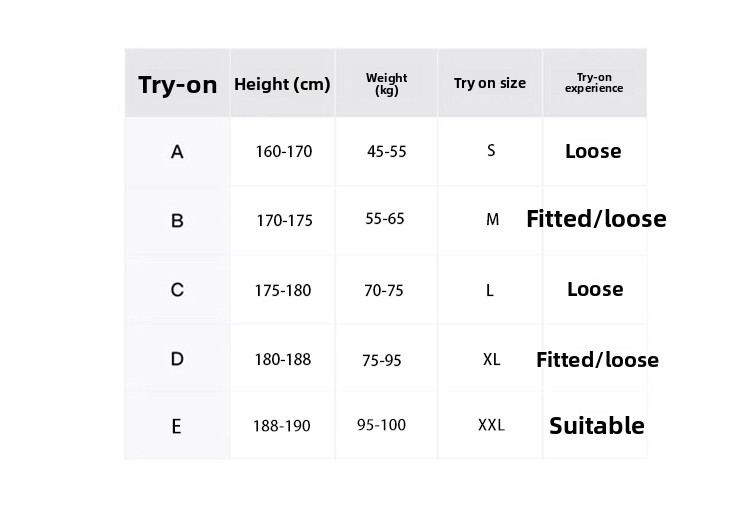Click the "Try-on" column header
Screen dimensions: 750x505
177,84
